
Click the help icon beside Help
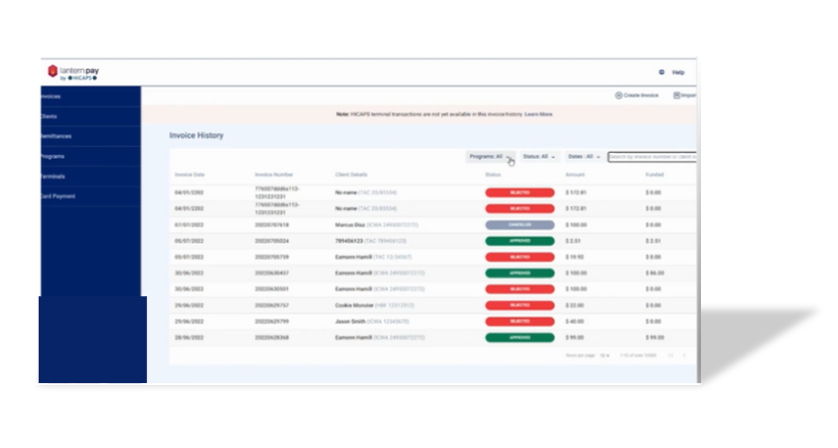(662, 73)
